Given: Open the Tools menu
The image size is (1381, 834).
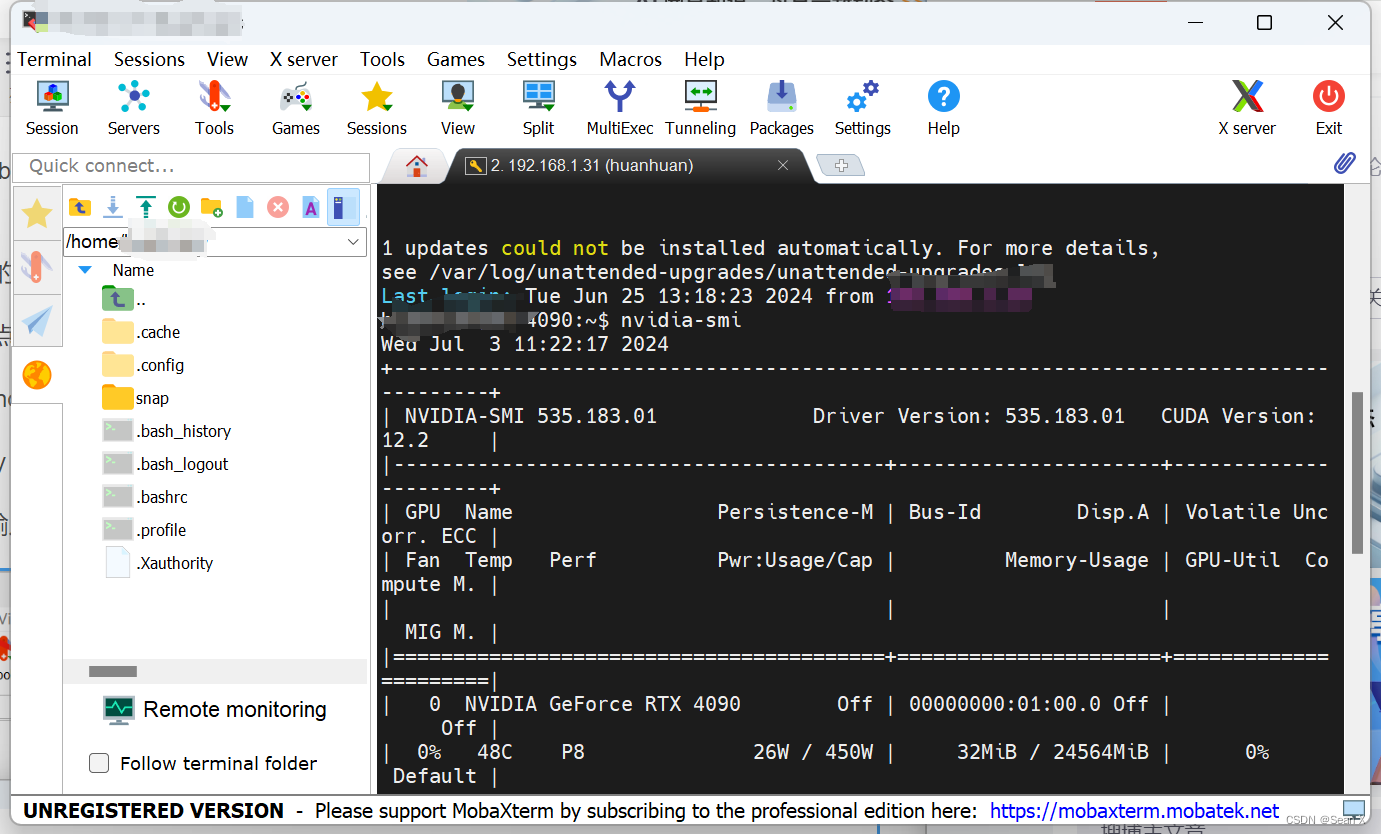Looking at the screenshot, I should point(382,59).
